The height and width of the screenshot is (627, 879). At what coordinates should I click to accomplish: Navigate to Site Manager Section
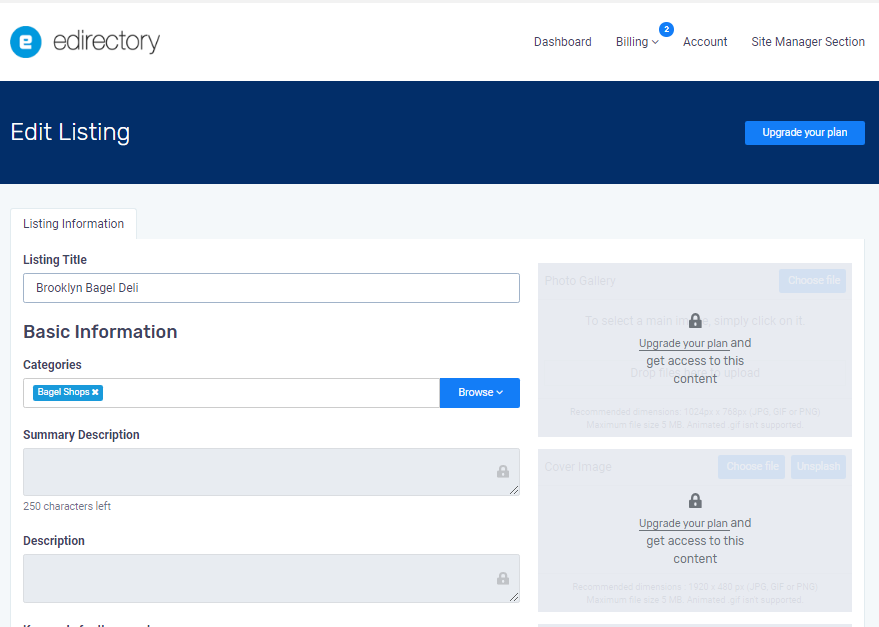(x=808, y=42)
